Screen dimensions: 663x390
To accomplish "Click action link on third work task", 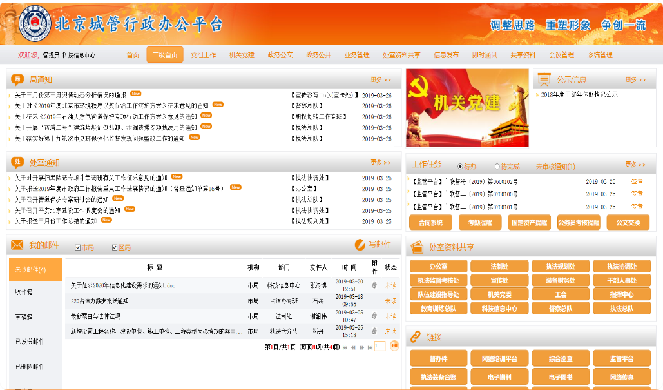I will pos(636,206).
